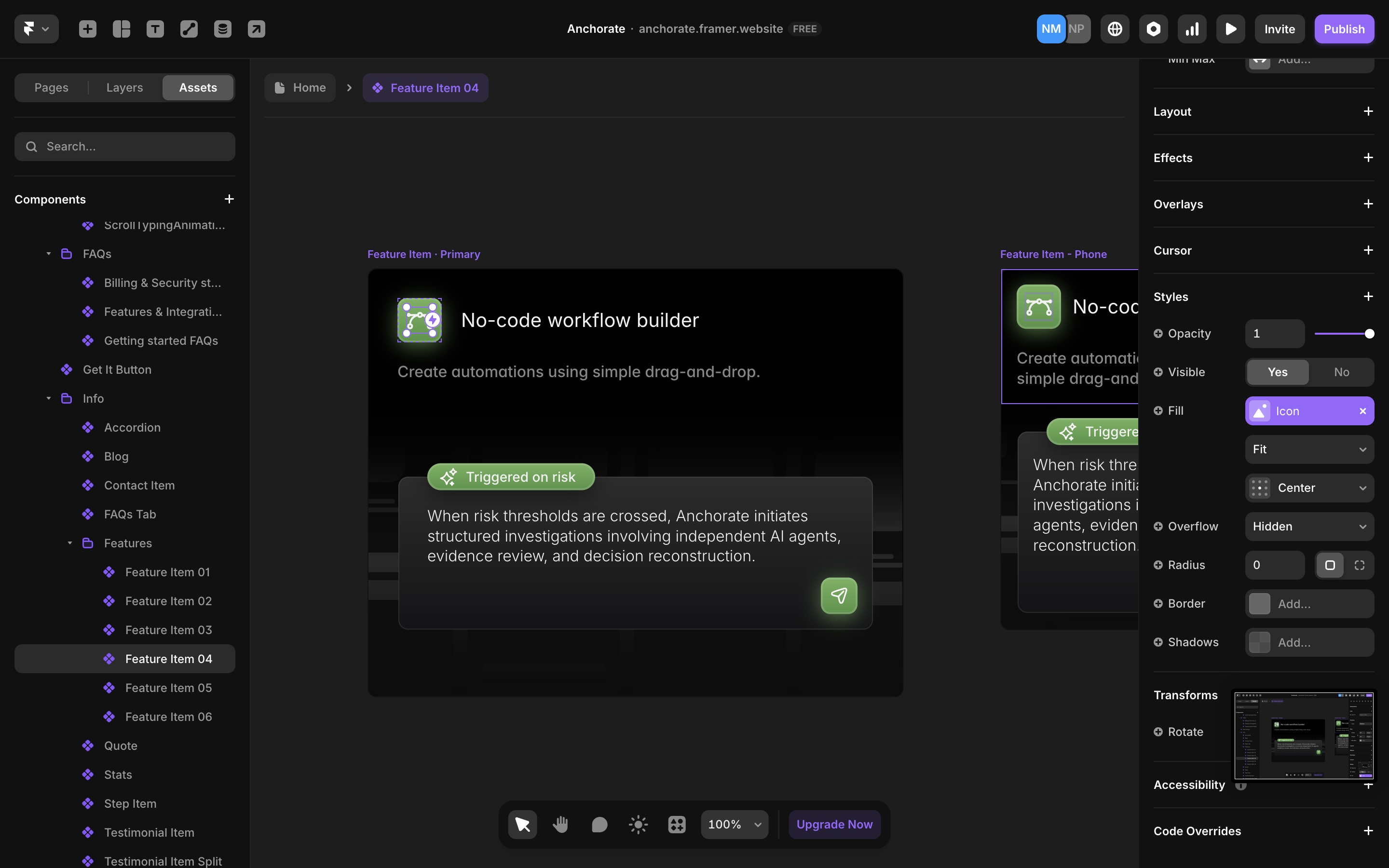Open the Layout tool in the top toolbar
Screen dimensions: 1389x868
[121, 29]
